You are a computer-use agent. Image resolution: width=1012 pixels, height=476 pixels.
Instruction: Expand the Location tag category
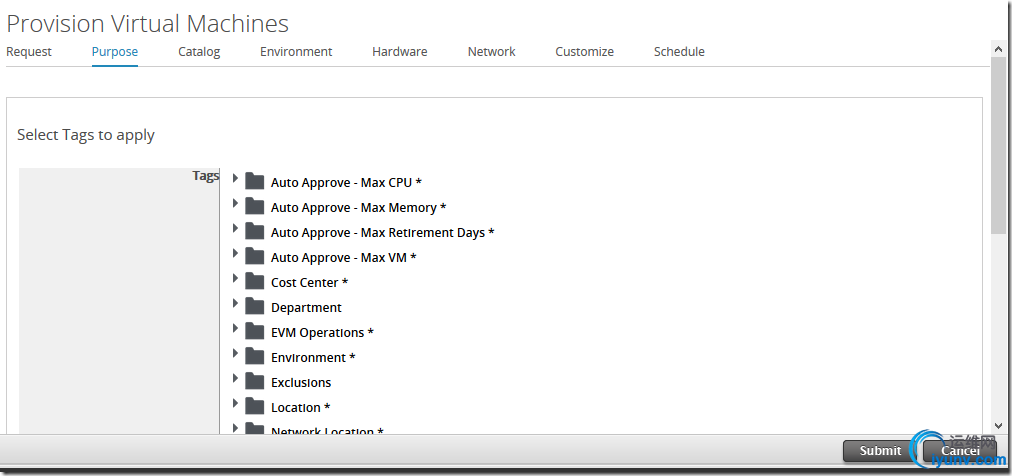coord(235,403)
